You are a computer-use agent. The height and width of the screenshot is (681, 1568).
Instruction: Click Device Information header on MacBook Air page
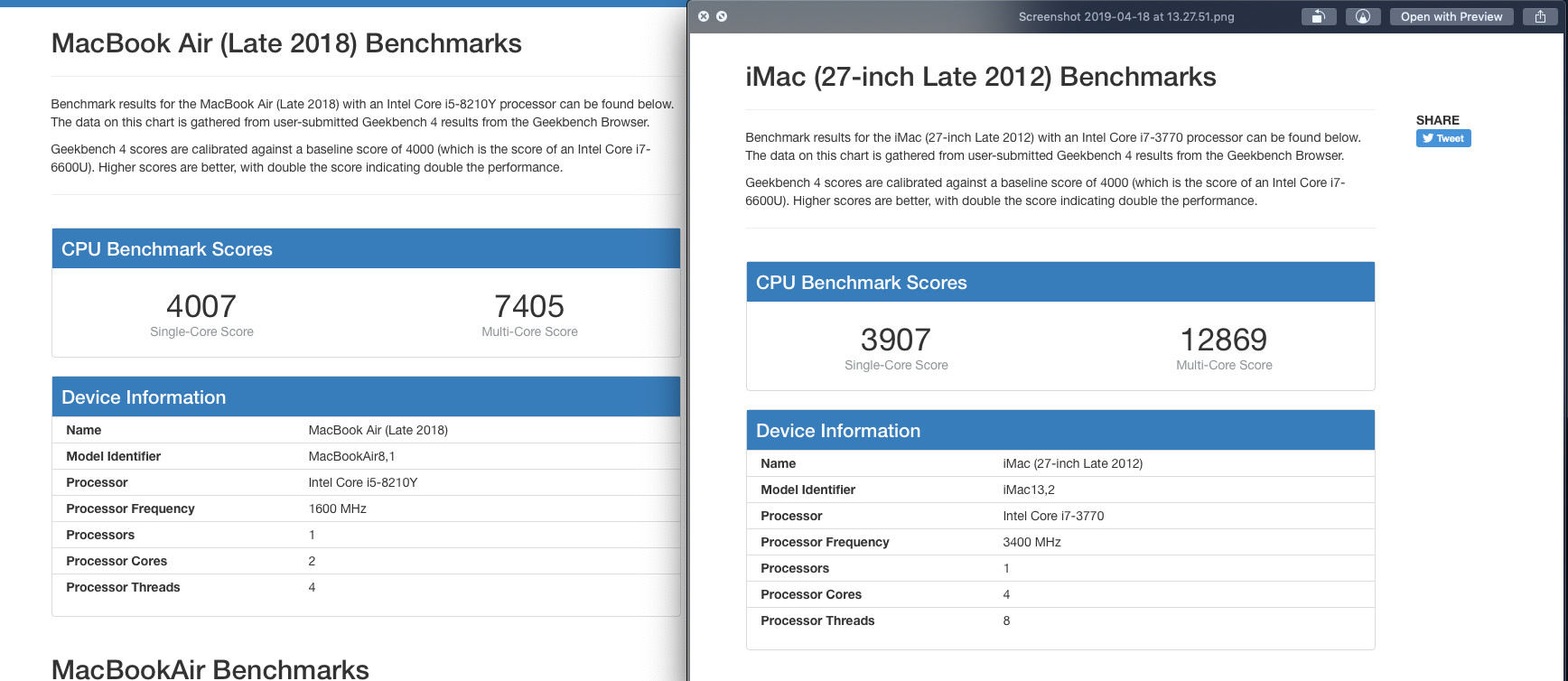pyautogui.click(x=366, y=396)
